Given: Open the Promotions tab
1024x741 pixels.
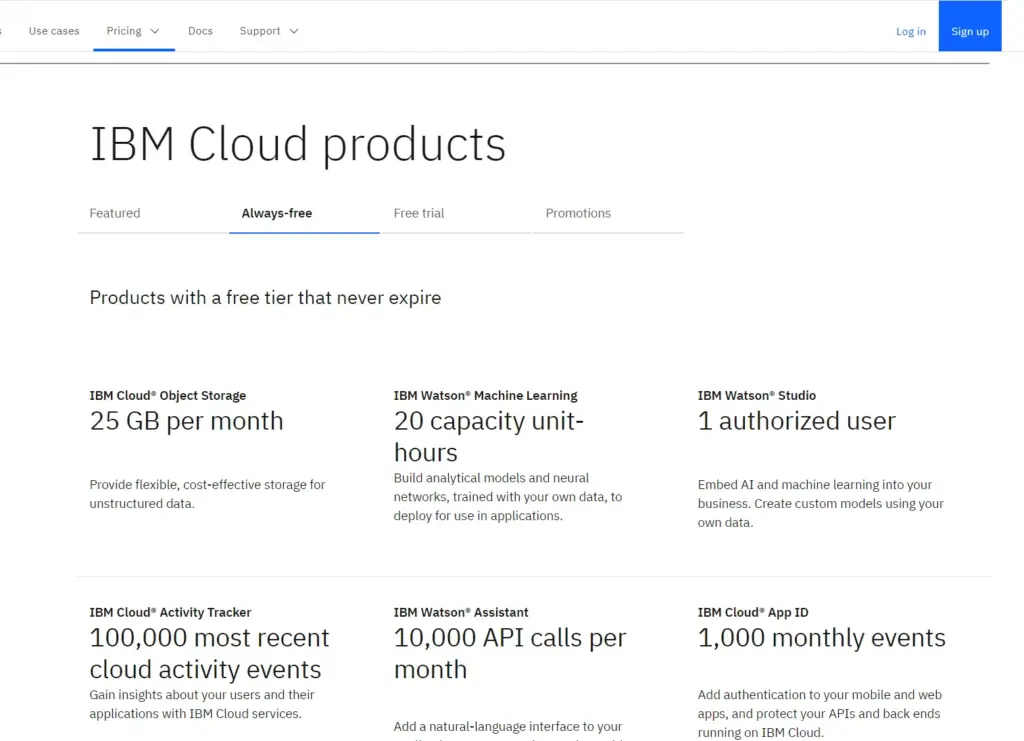Looking at the screenshot, I should coord(608,213).
